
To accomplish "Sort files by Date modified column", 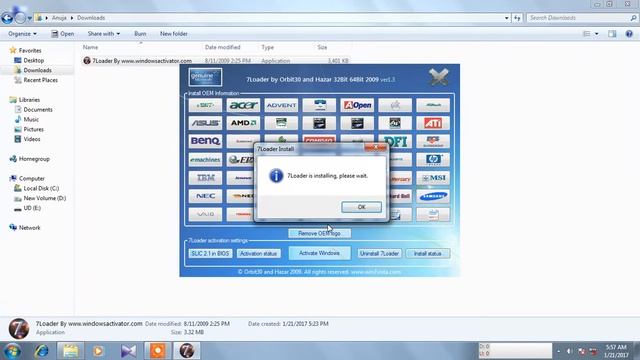I will (x=222, y=47).
